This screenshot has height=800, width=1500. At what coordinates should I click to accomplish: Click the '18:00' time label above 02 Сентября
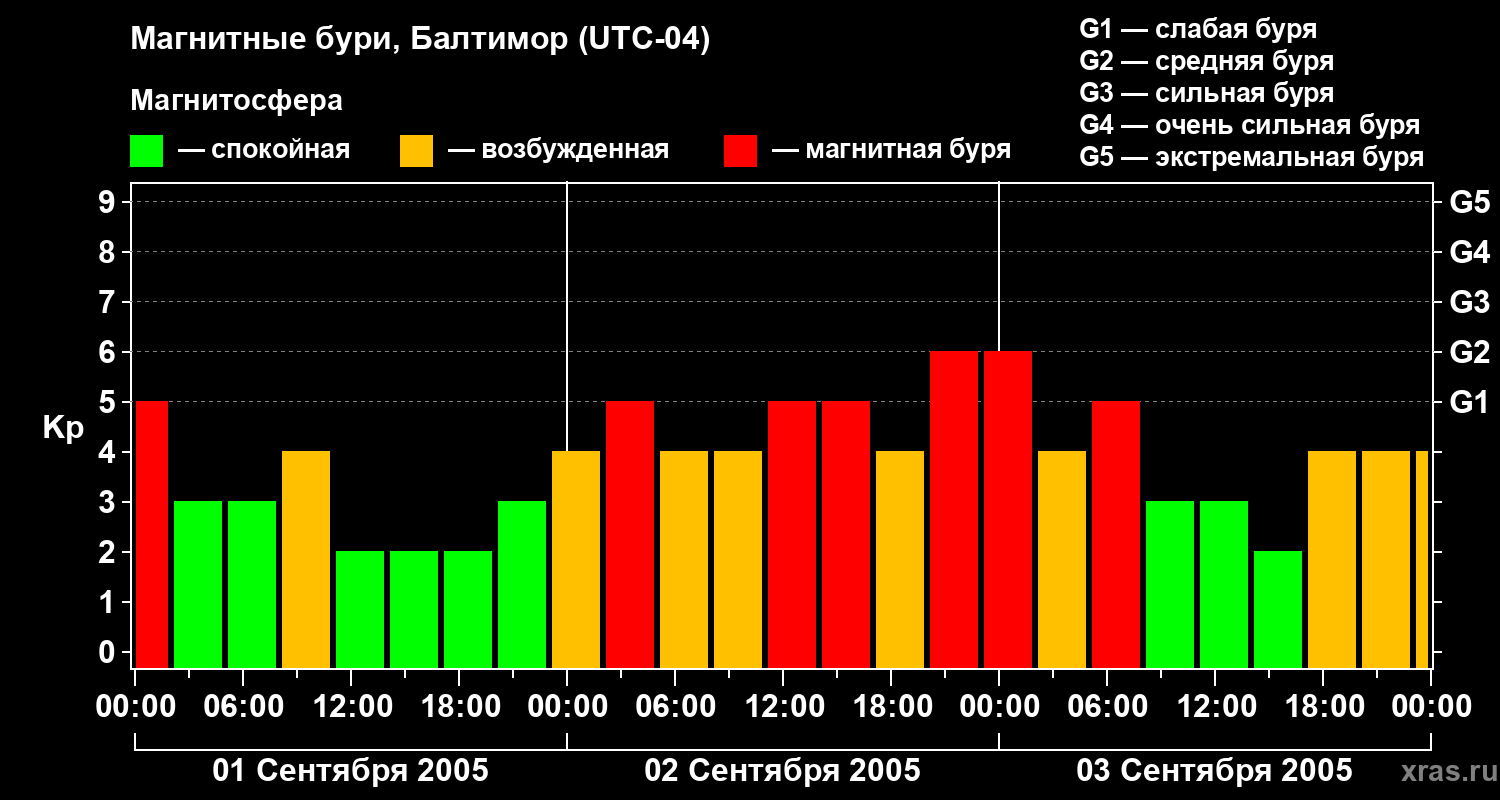[891, 707]
